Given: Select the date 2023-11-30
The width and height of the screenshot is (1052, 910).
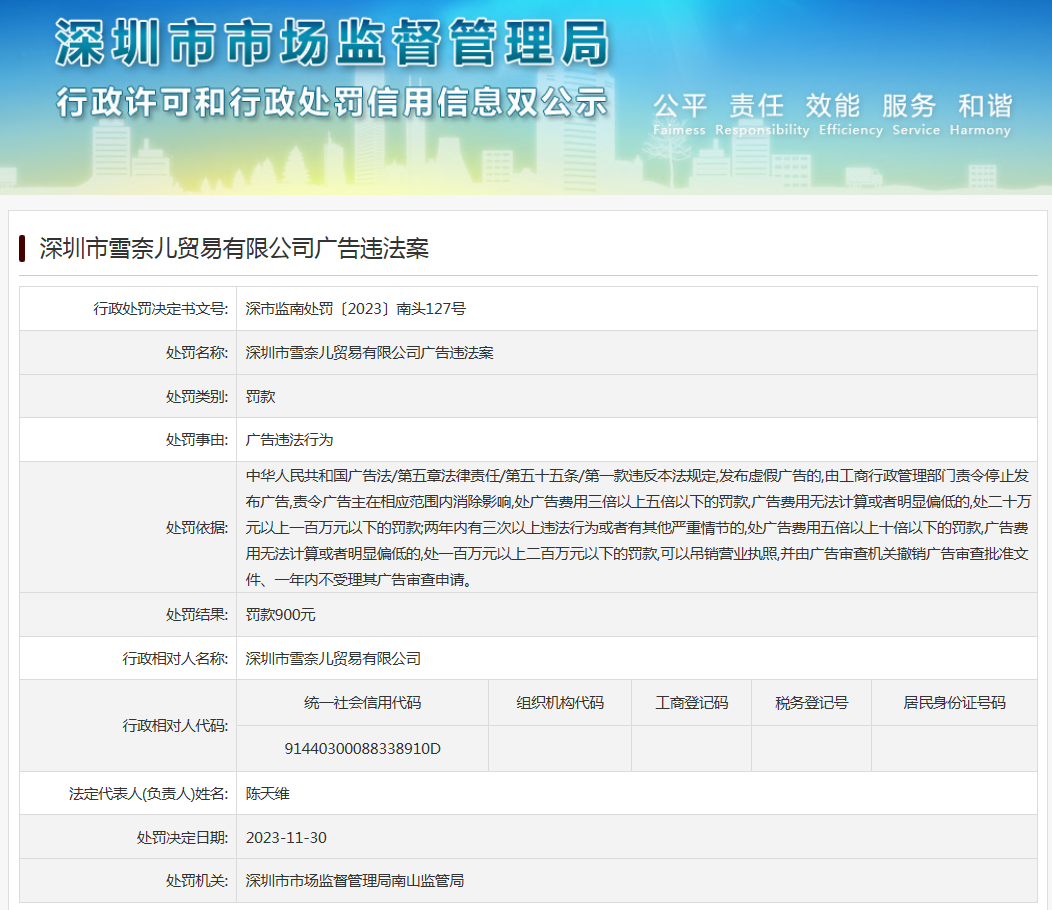Looking at the screenshot, I should pyautogui.click(x=286, y=838).
